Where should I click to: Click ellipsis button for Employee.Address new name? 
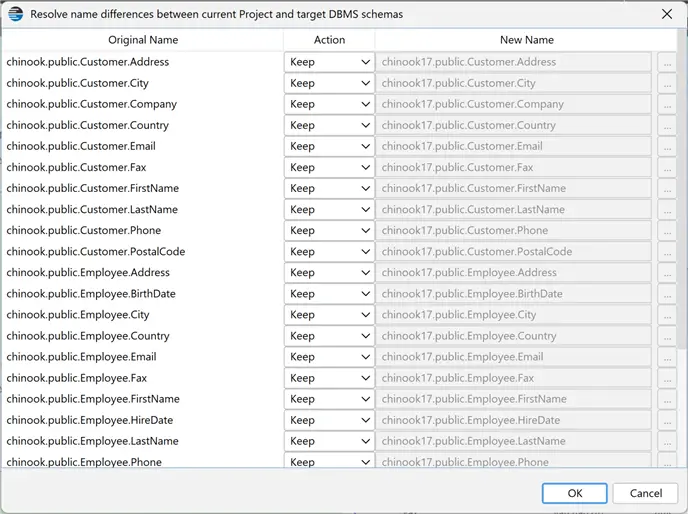(x=667, y=273)
